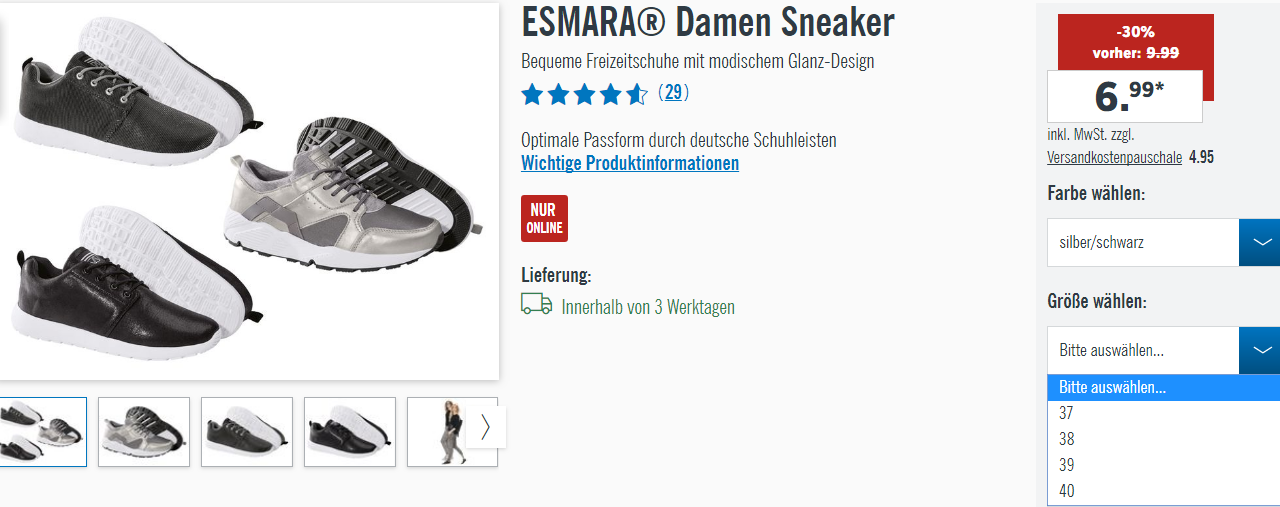Viewport: 1280px width, 507px height.
Task: Click the star rating icons
Action: (x=585, y=94)
